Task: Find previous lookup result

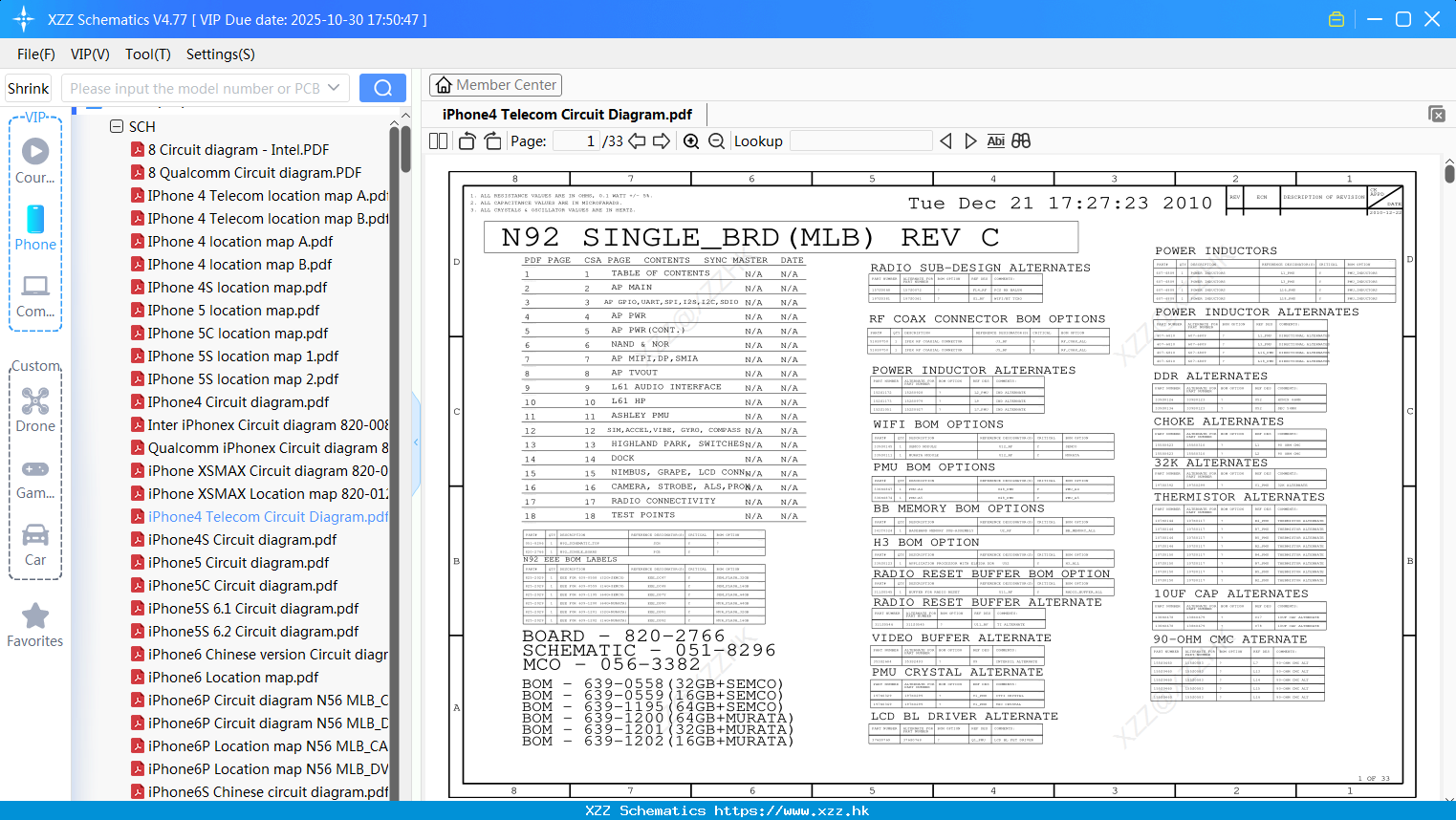Action: [945, 141]
